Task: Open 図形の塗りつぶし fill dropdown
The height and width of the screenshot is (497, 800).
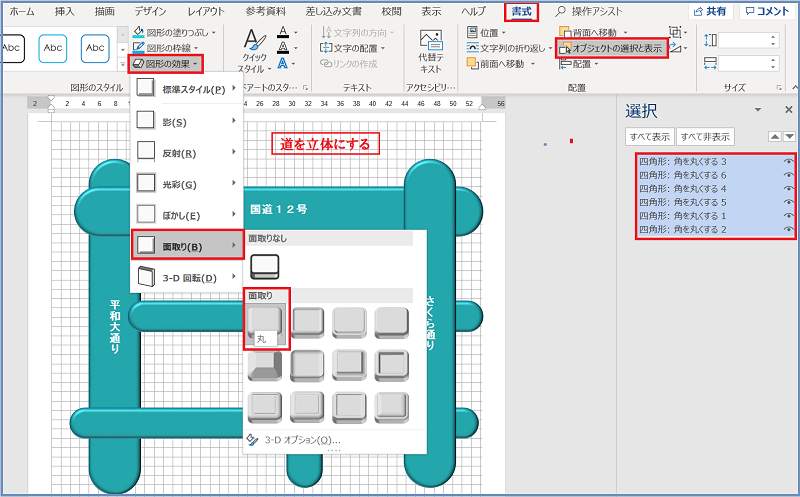Action: [174, 32]
